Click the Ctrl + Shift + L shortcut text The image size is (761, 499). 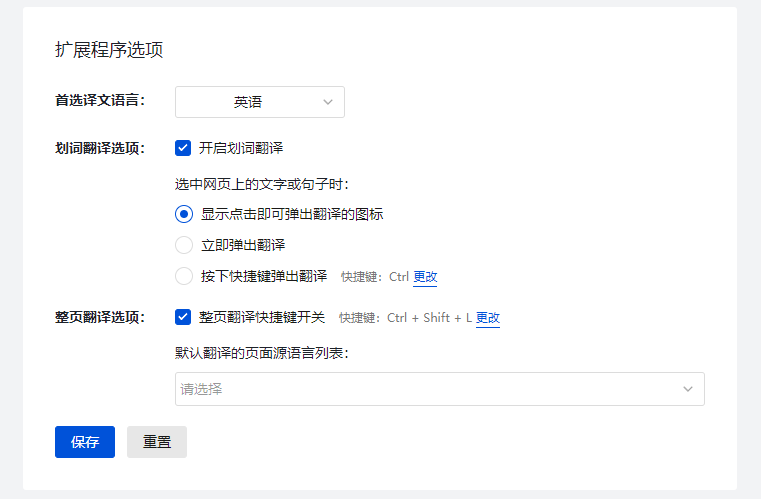click(429, 318)
